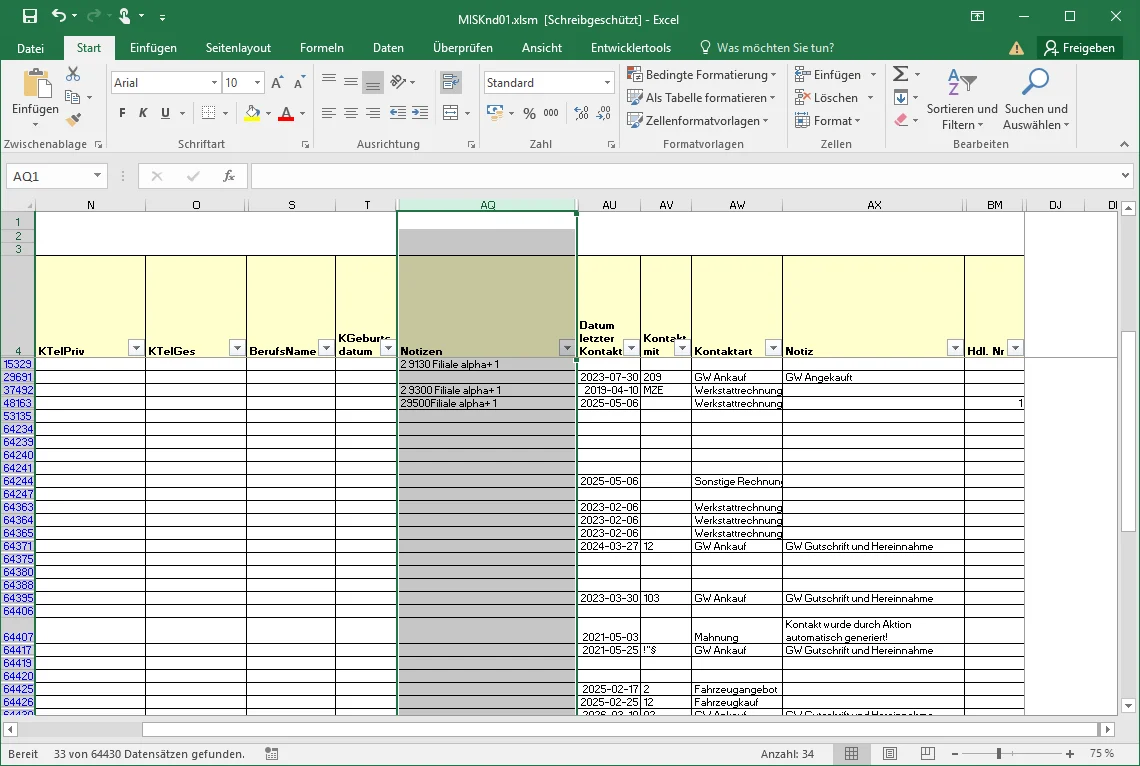Increase the indent

(x=420, y=113)
